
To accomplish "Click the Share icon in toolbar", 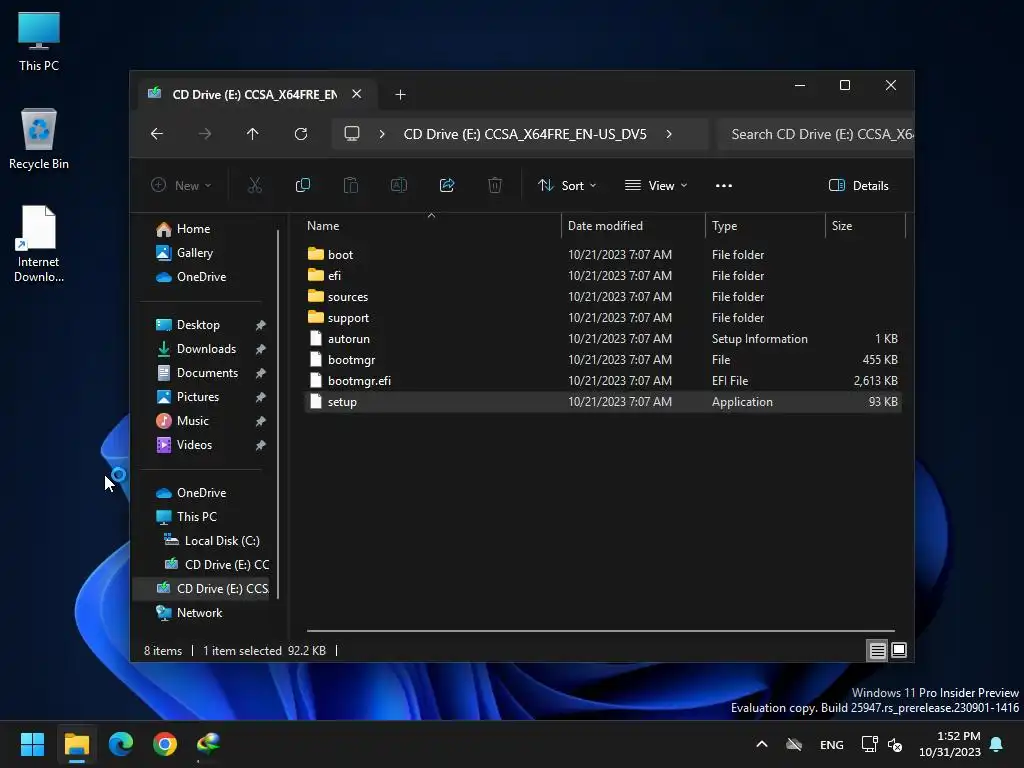I will tap(447, 185).
